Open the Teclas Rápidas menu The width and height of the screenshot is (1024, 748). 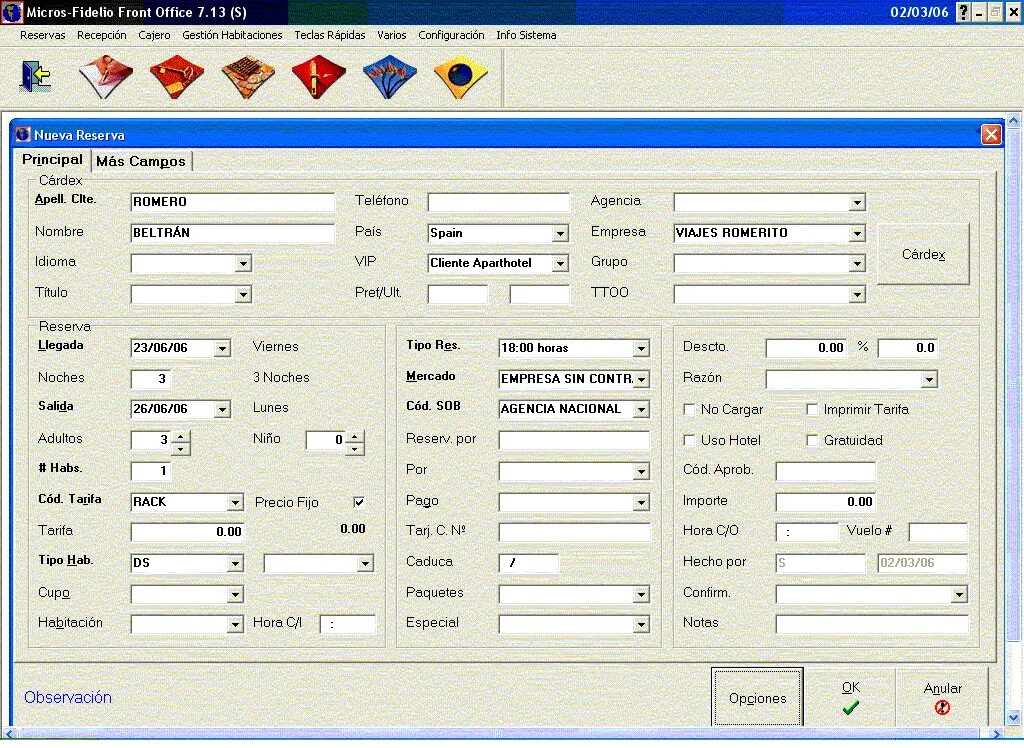(x=330, y=35)
